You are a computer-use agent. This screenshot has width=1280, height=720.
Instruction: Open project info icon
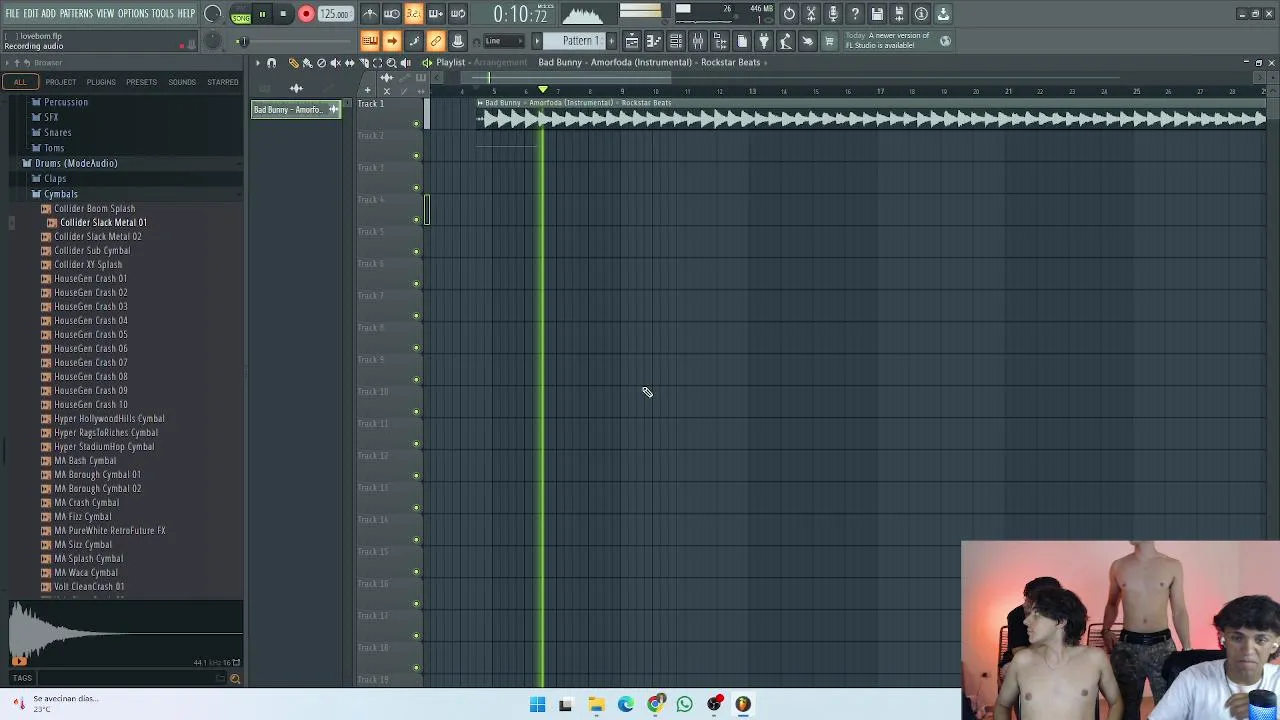pos(921,14)
